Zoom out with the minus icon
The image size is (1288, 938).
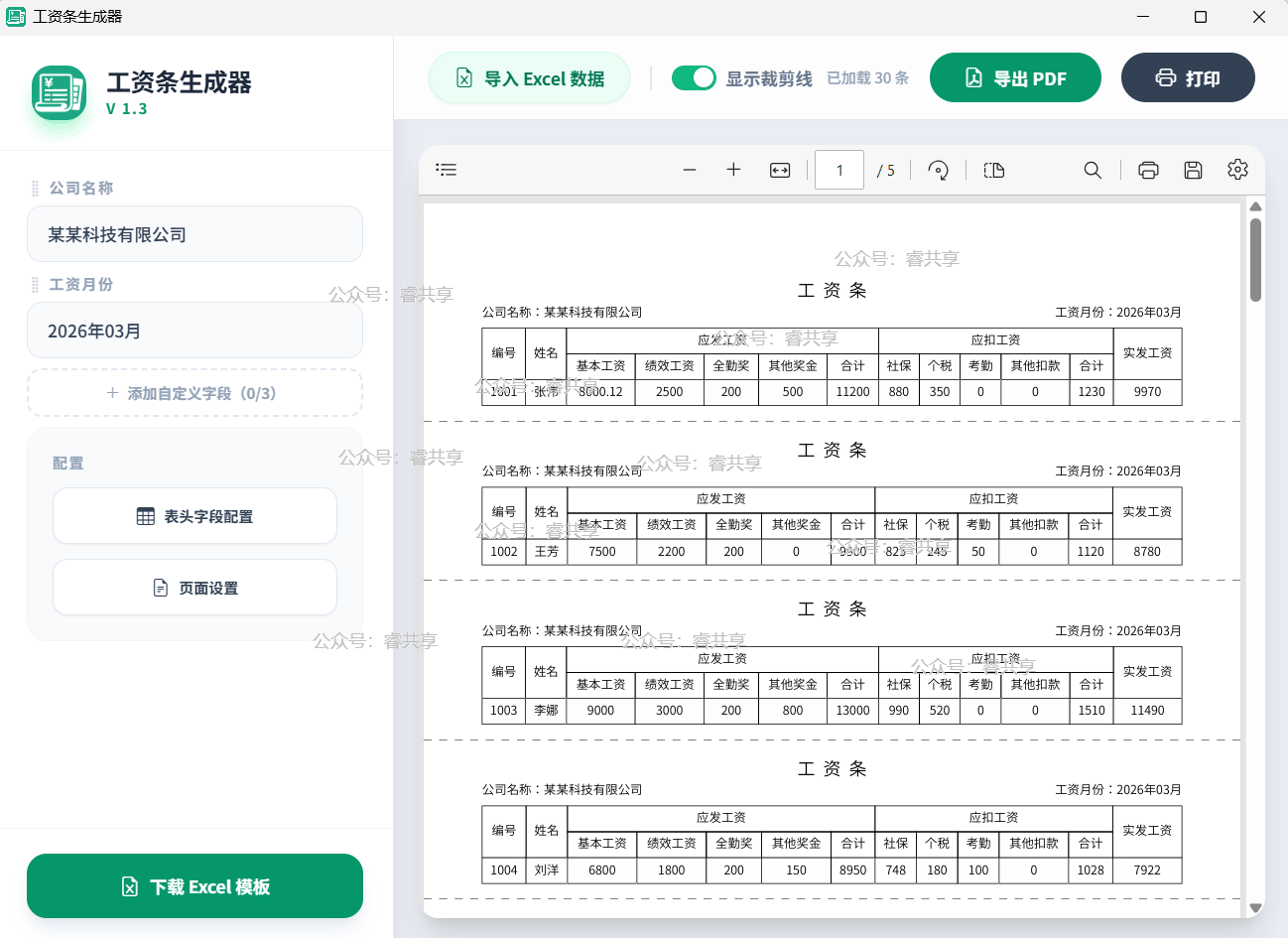click(x=690, y=170)
